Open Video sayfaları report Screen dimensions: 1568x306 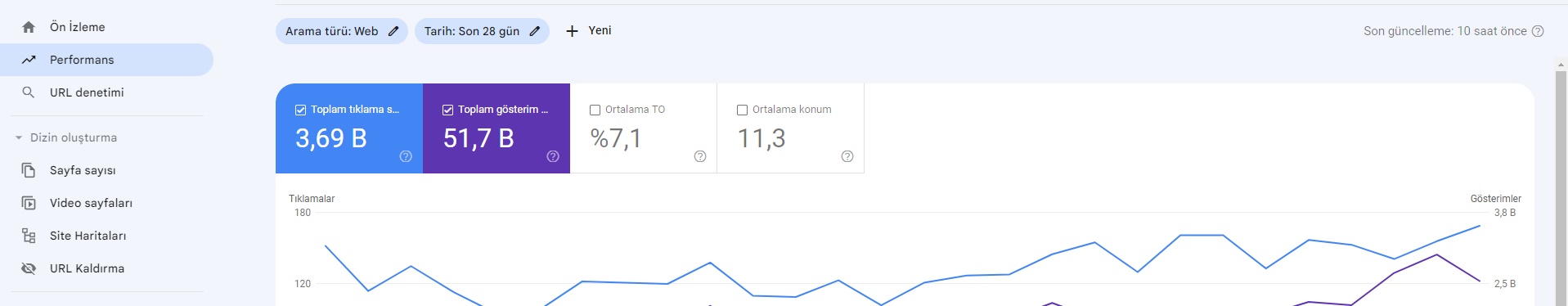[106, 203]
